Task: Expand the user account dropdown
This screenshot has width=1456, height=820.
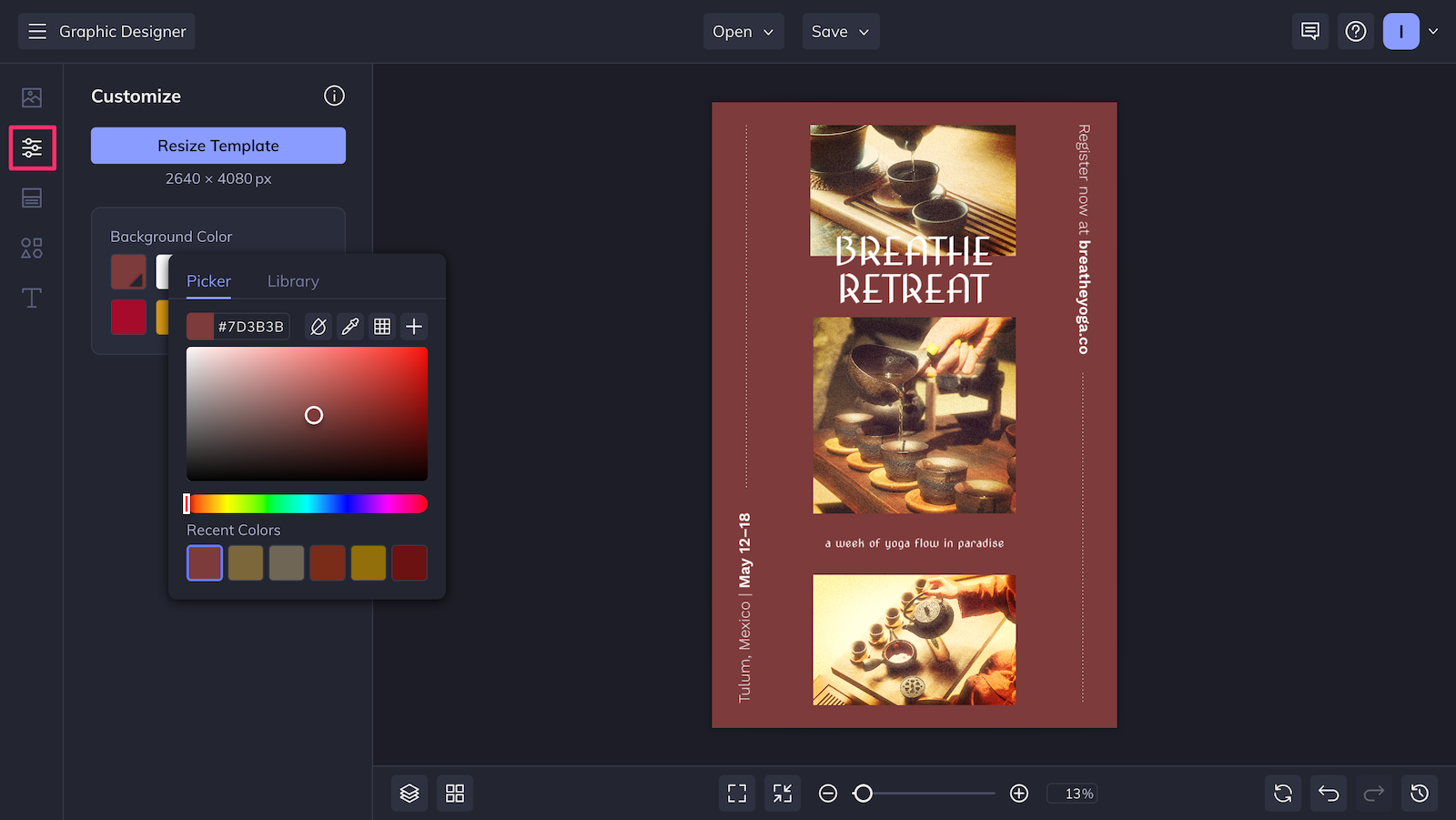Action: [1433, 31]
